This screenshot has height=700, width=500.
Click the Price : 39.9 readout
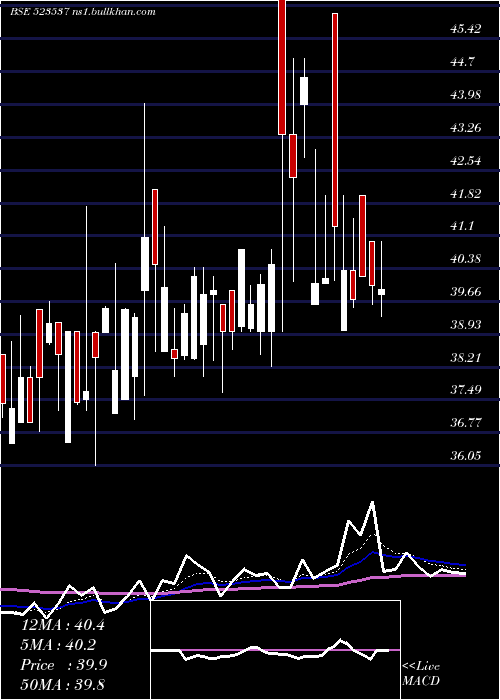pos(64,665)
